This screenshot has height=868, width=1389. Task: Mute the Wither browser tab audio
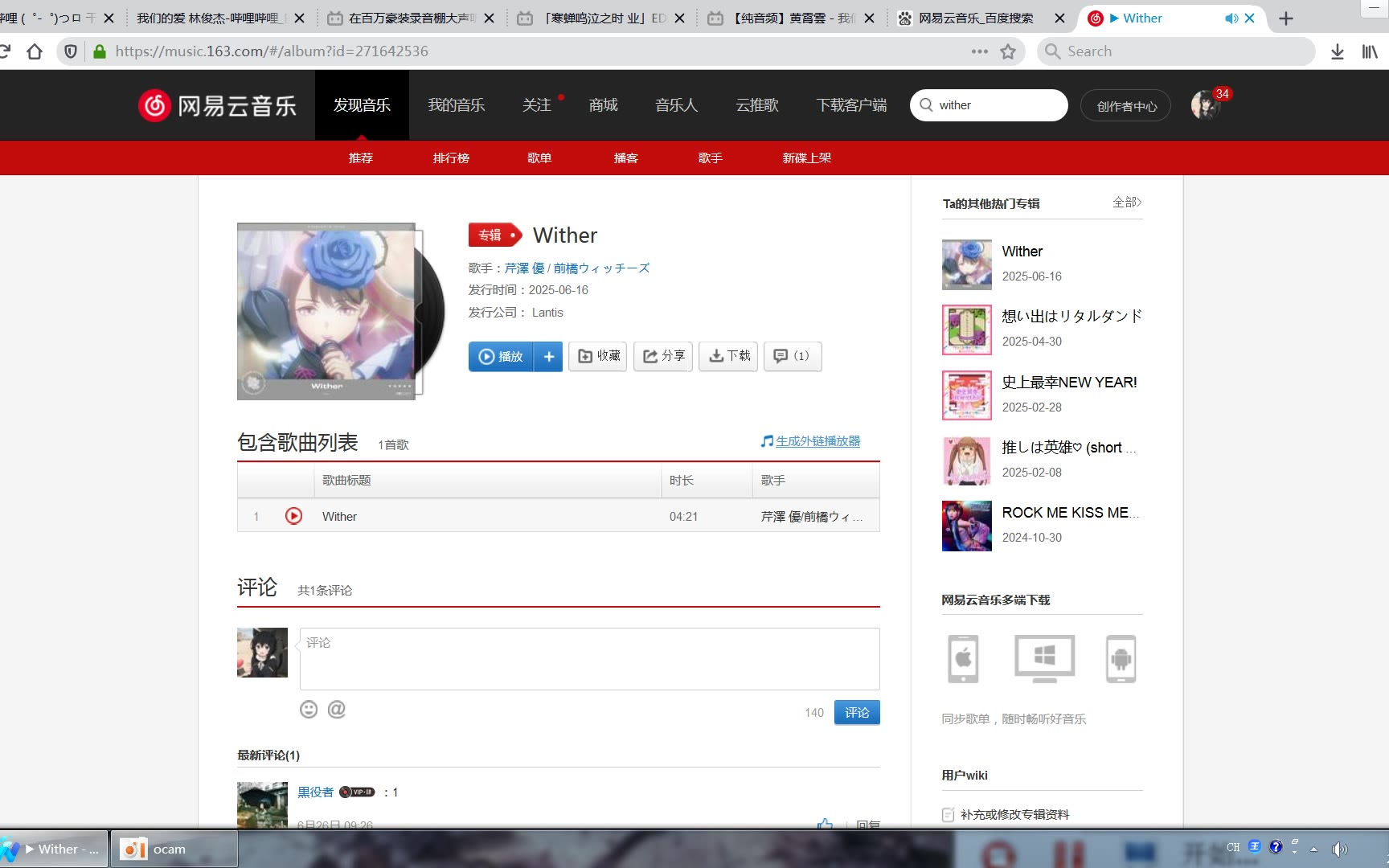(x=1231, y=18)
